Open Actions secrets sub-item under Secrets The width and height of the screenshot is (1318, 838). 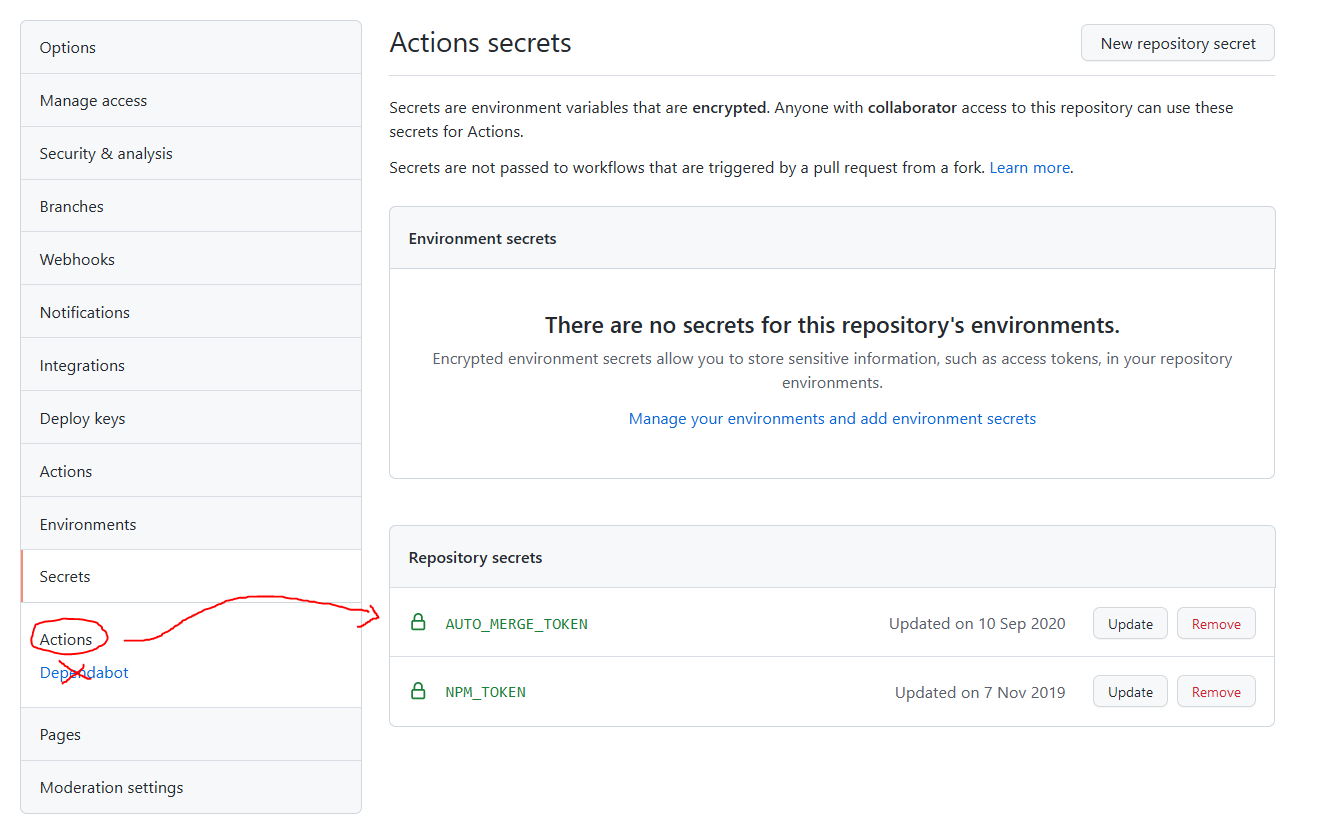pos(66,640)
